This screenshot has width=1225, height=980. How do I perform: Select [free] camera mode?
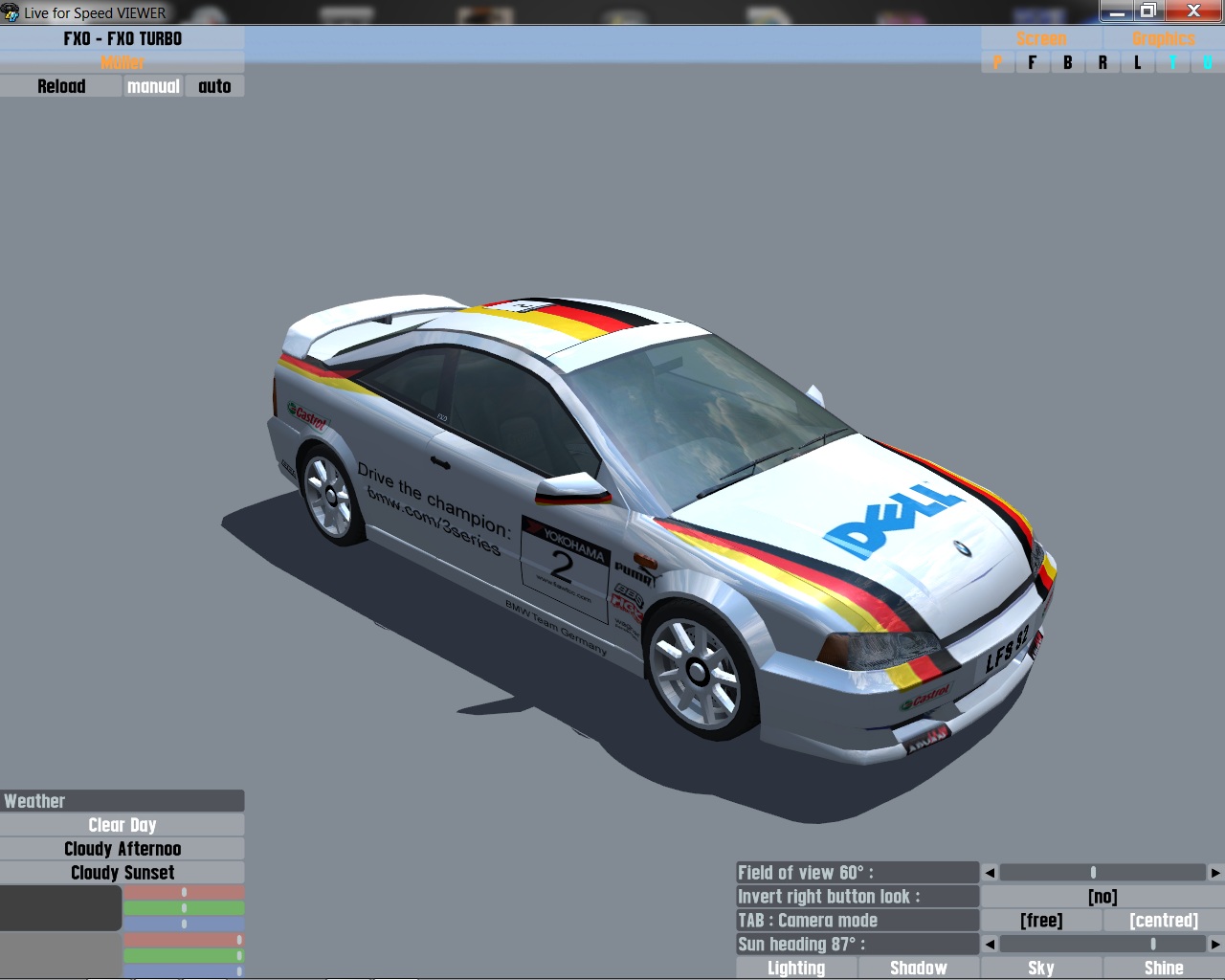[x=1041, y=921]
